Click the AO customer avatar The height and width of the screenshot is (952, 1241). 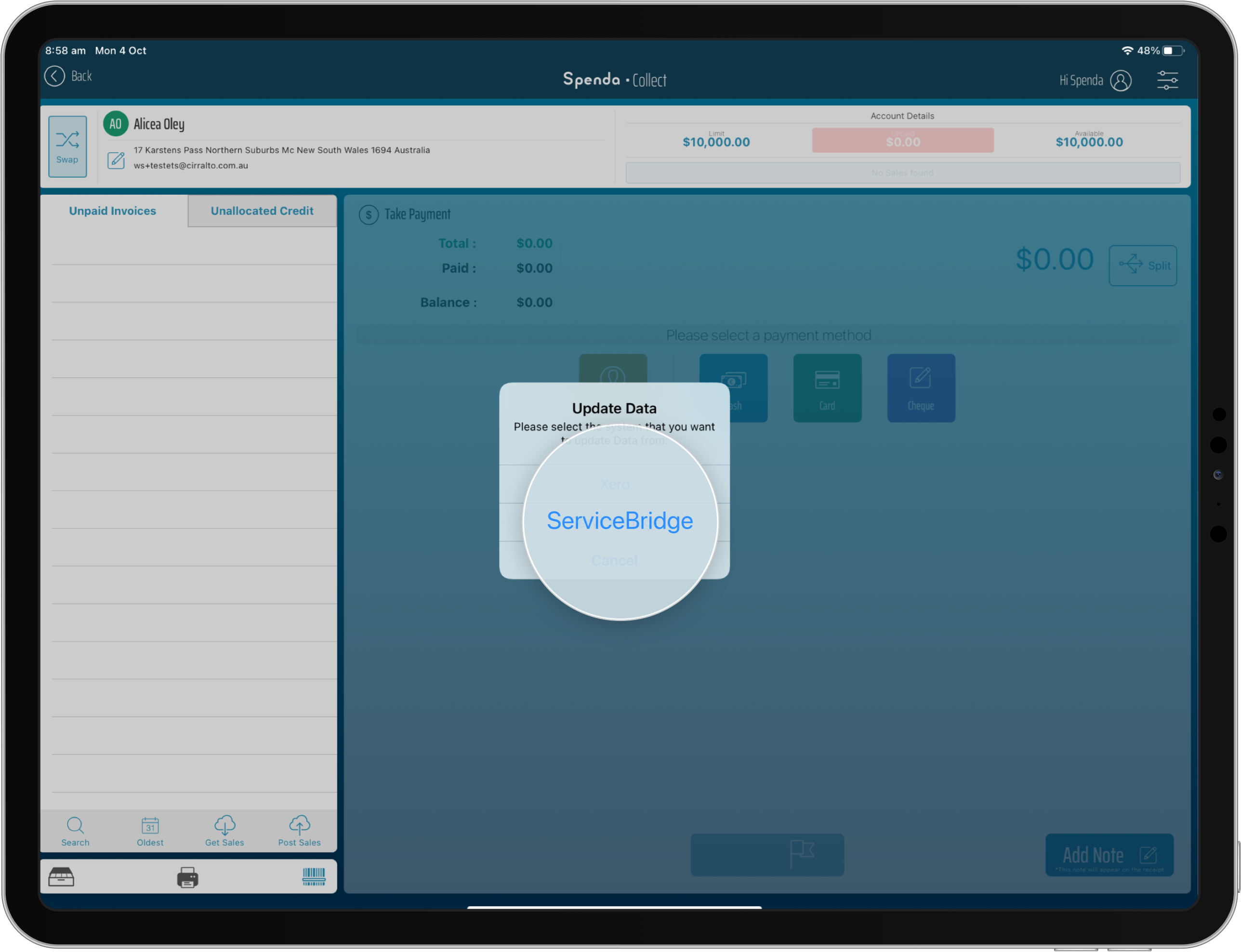(x=116, y=123)
